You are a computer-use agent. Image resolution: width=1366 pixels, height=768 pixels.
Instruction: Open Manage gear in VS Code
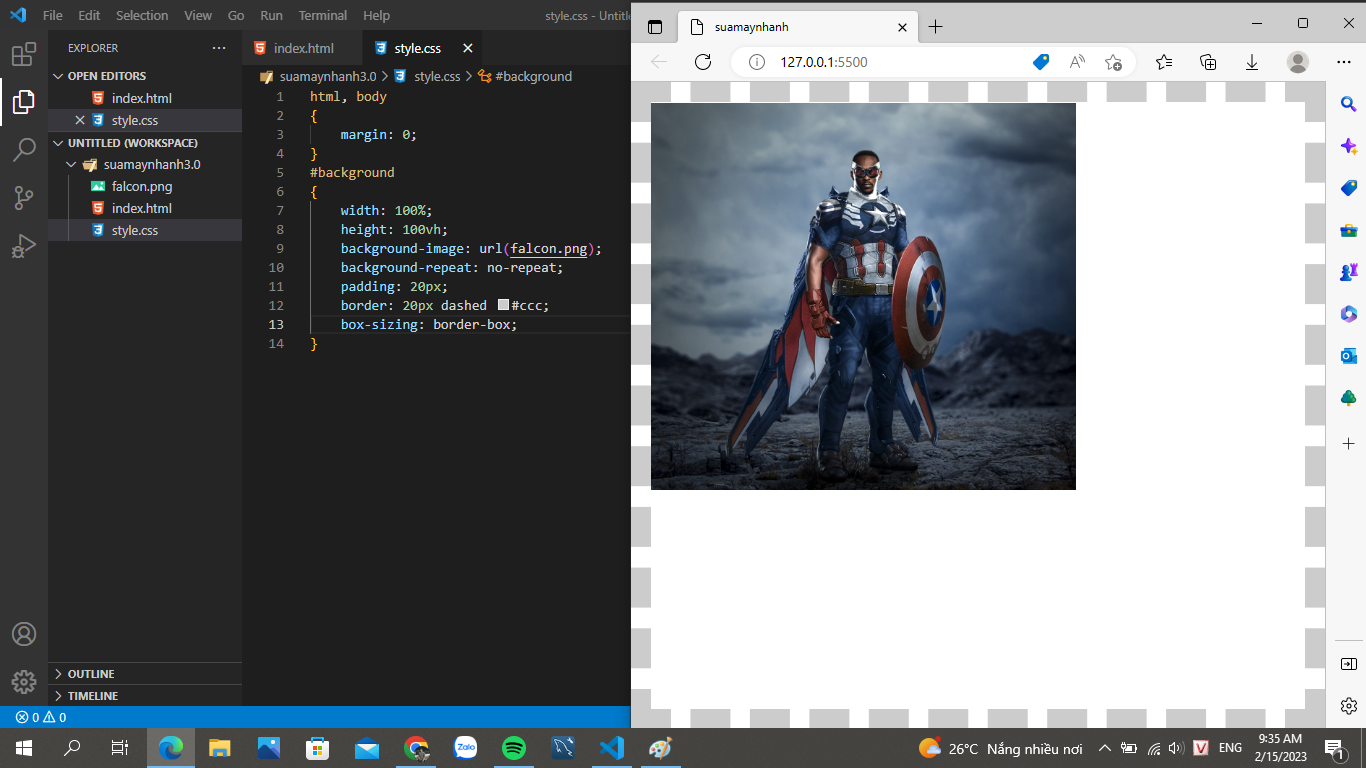[24, 682]
